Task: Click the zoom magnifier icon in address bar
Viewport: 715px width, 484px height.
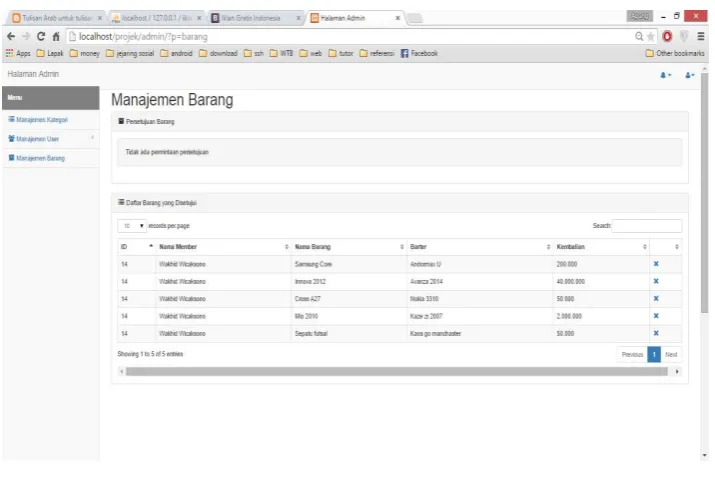Action: (x=639, y=36)
